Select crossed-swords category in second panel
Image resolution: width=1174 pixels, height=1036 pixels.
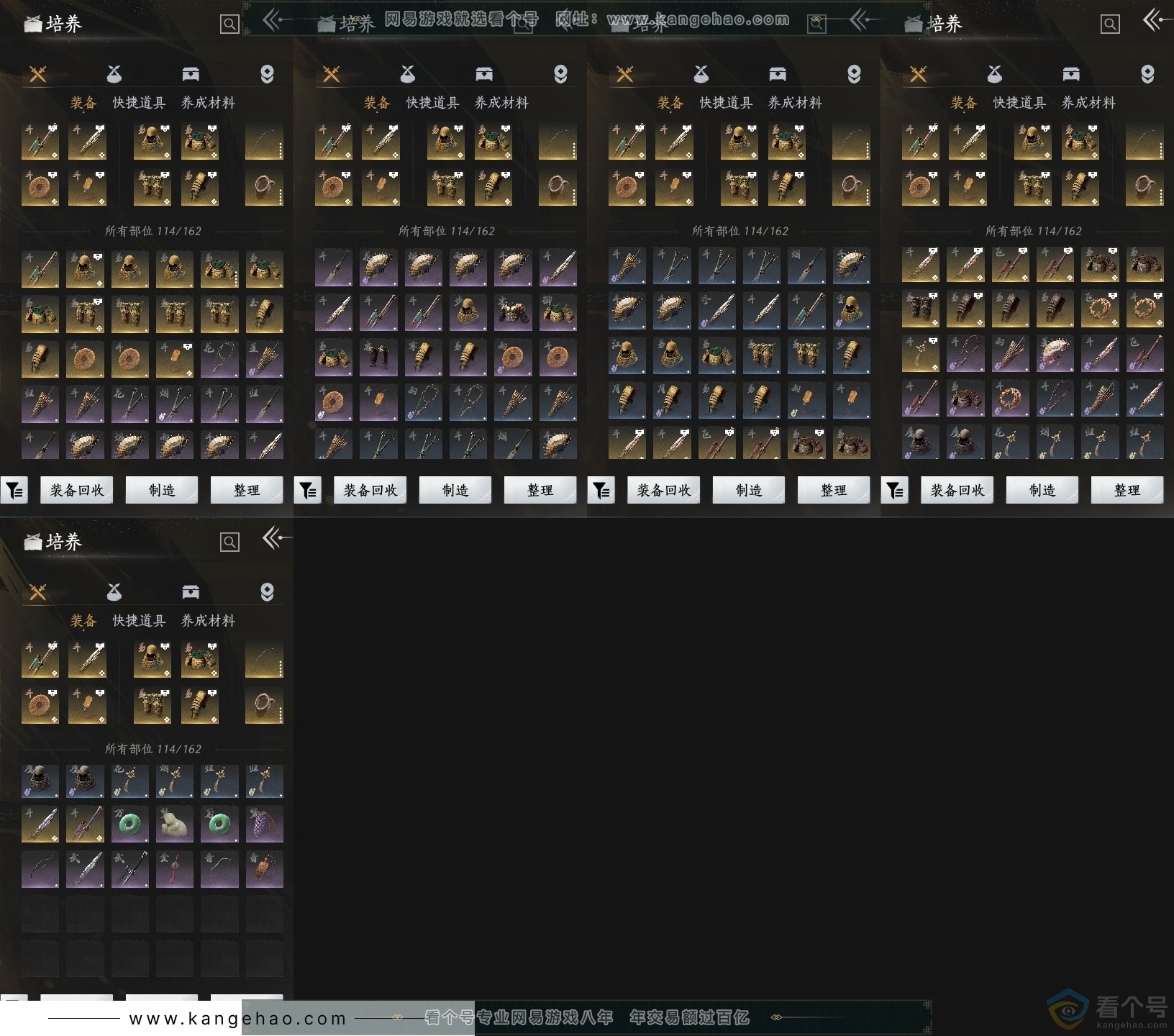coord(332,74)
